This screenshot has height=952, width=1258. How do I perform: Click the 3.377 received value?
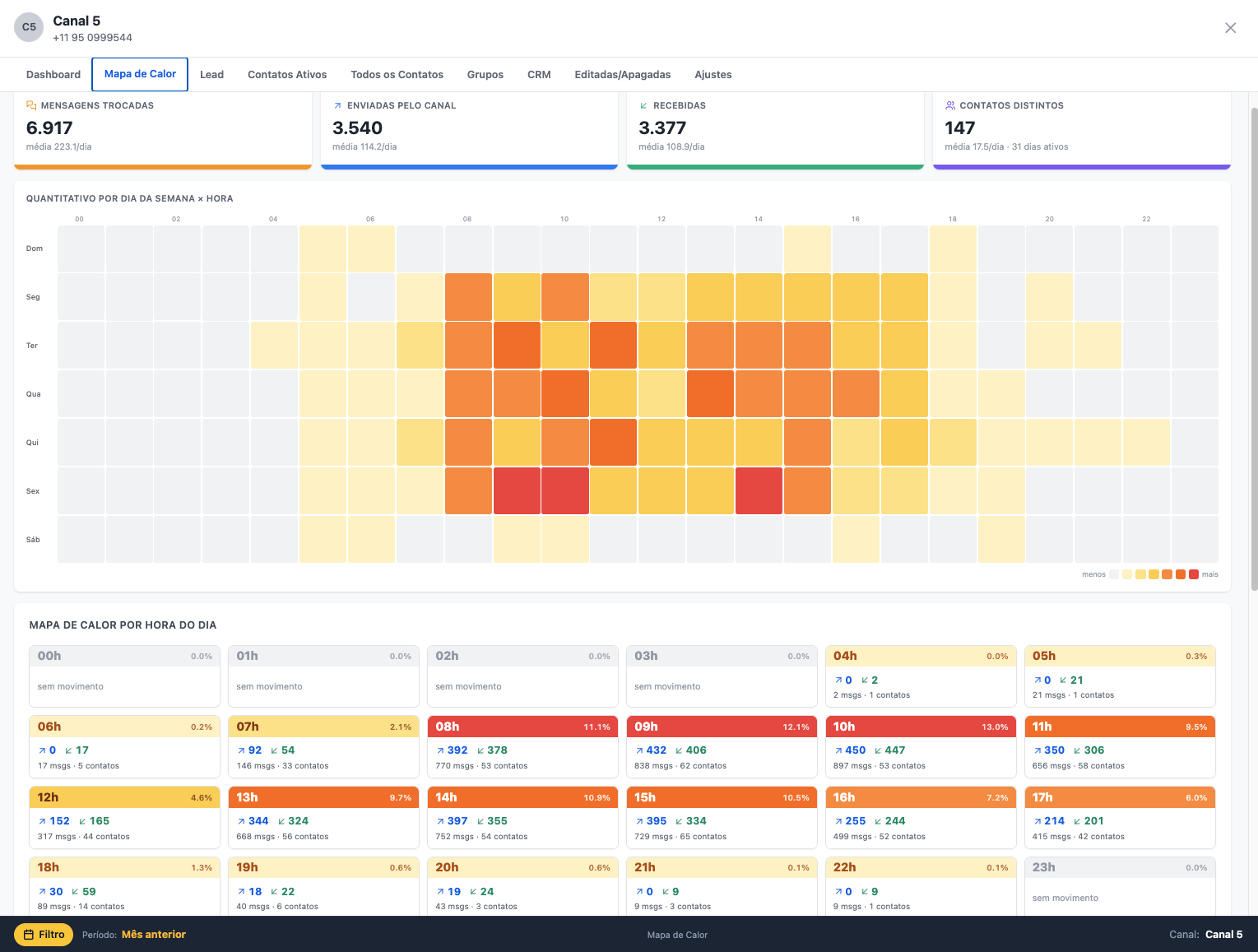click(662, 128)
